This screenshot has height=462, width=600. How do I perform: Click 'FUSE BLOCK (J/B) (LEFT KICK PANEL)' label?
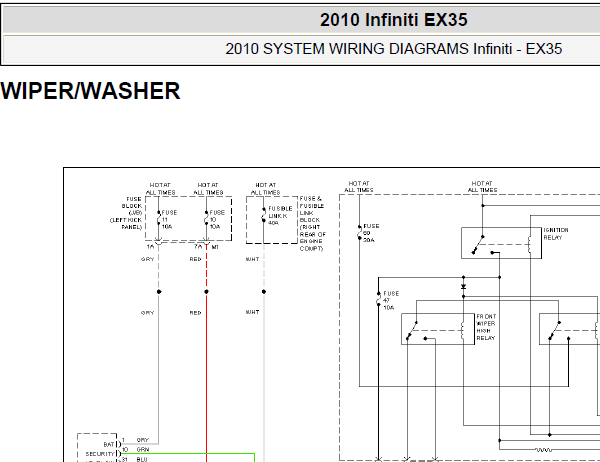click(x=126, y=213)
